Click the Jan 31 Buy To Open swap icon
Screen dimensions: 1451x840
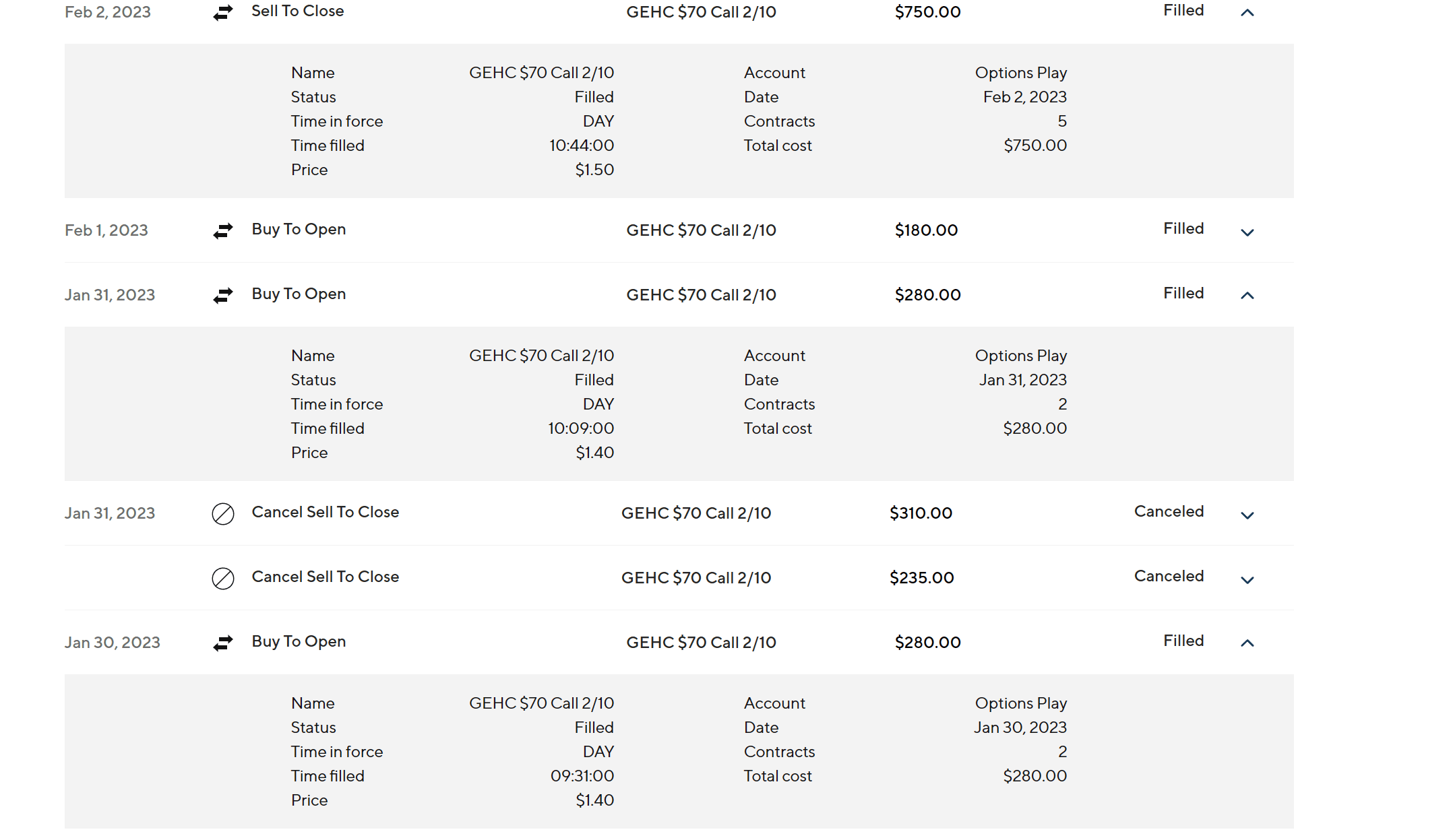[223, 296]
